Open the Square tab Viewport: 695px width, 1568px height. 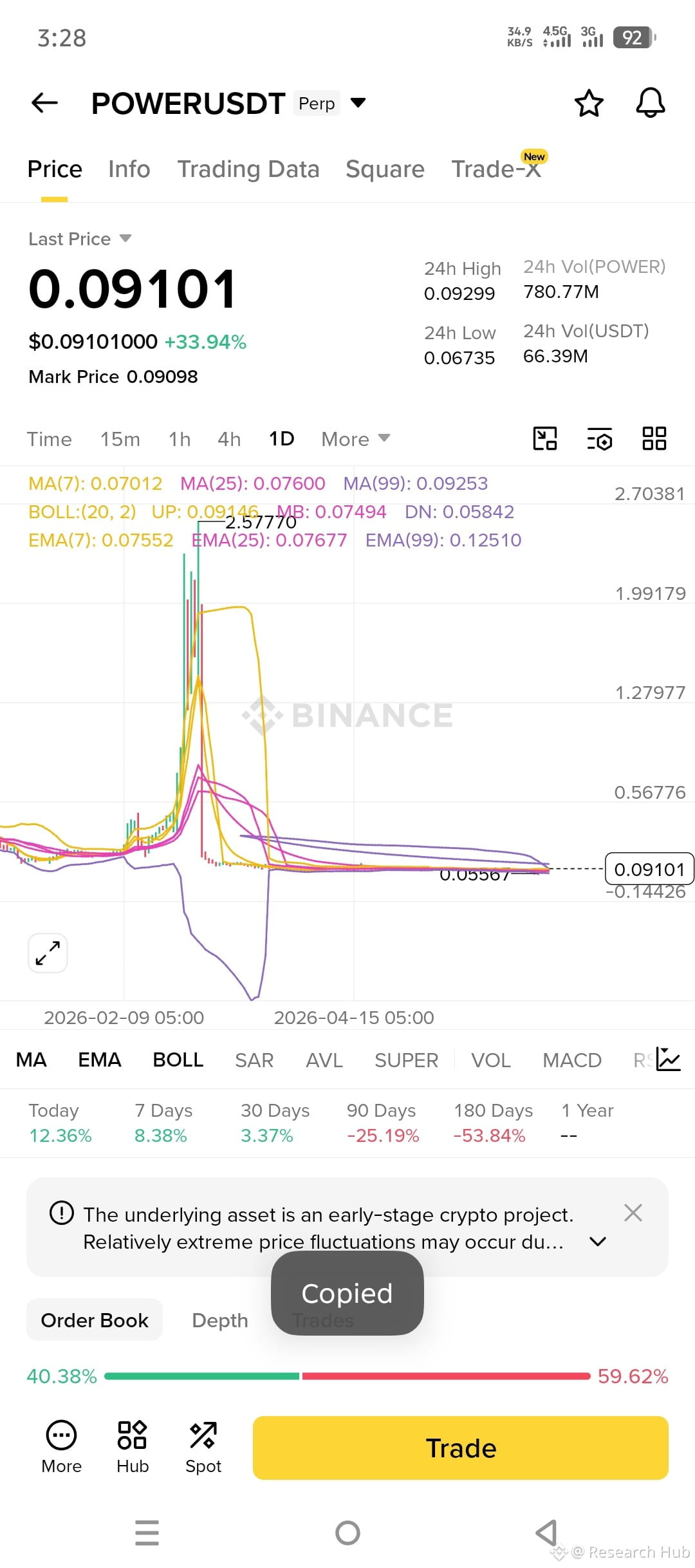[x=385, y=169]
